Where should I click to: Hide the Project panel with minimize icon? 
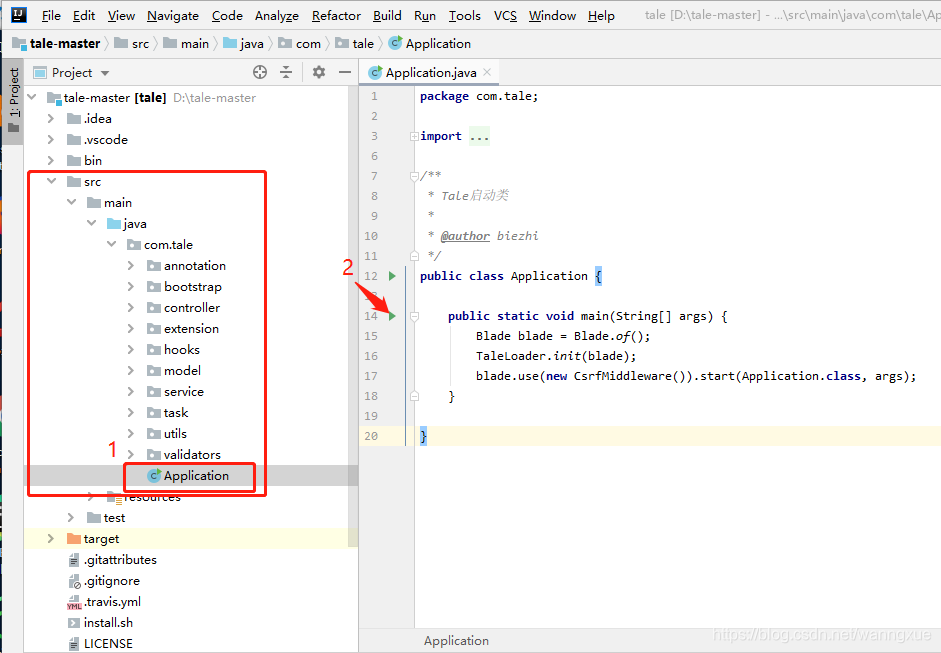(345, 73)
